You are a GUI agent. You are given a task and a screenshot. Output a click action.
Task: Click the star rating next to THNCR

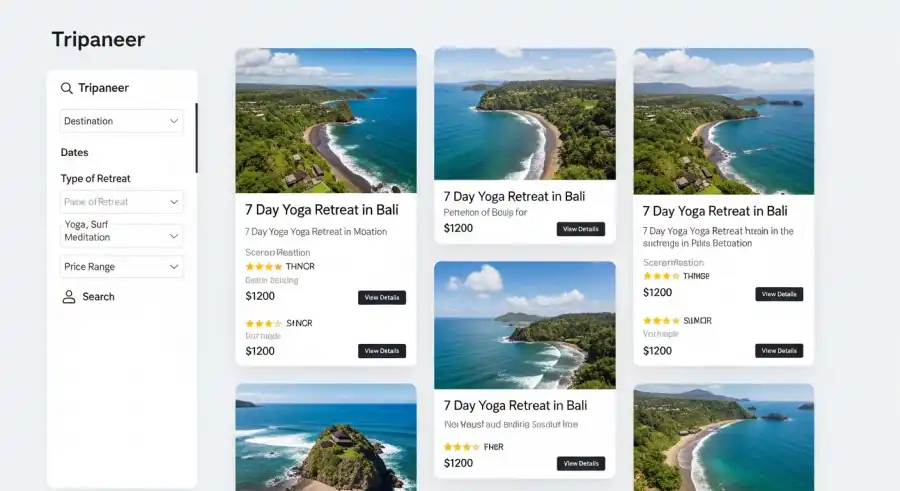[x=263, y=267]
